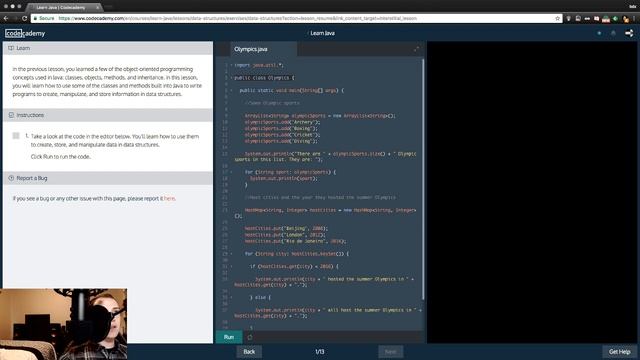Click the blue dot icon in Codecademy header
Screen dimensions: 640x360
(599, 33)
